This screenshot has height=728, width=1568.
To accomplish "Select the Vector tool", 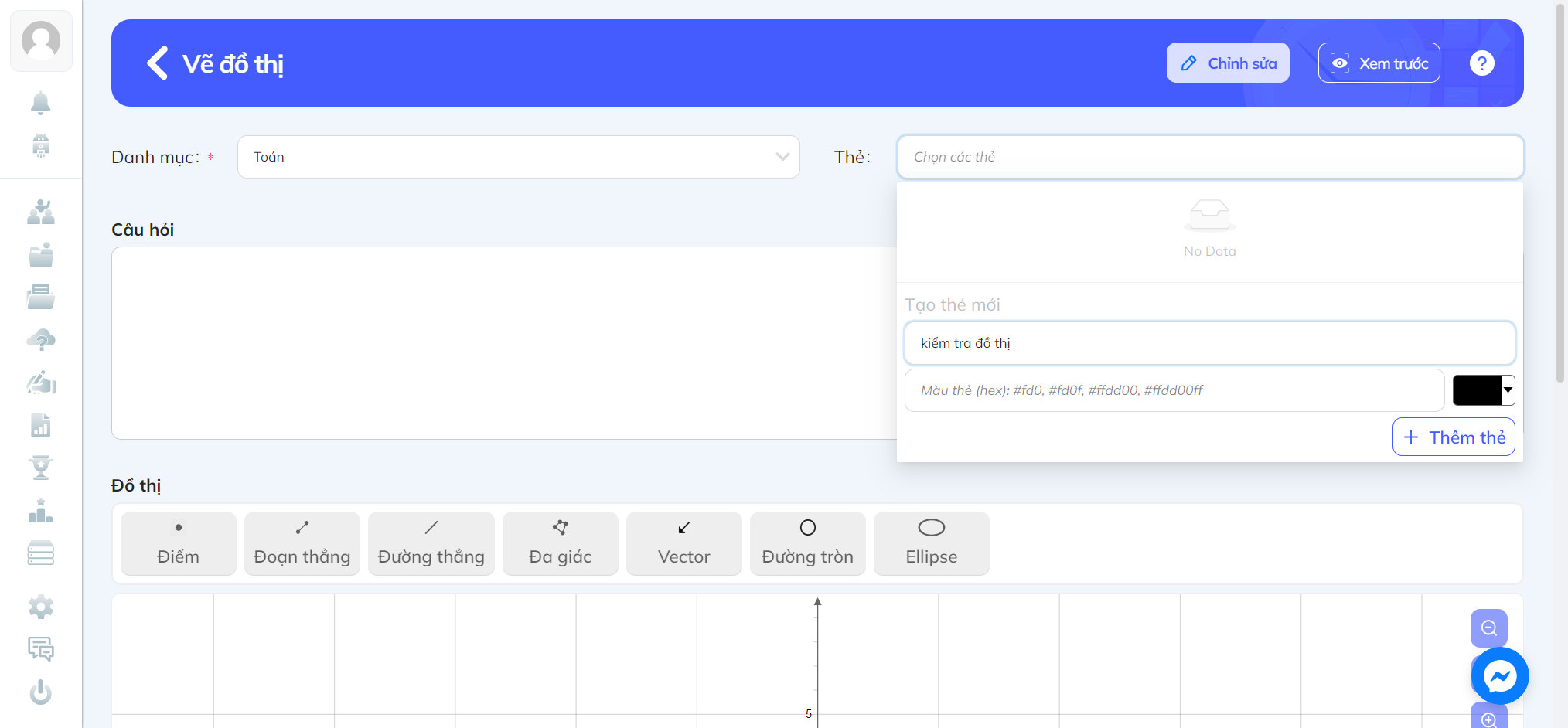I will 684,543.
